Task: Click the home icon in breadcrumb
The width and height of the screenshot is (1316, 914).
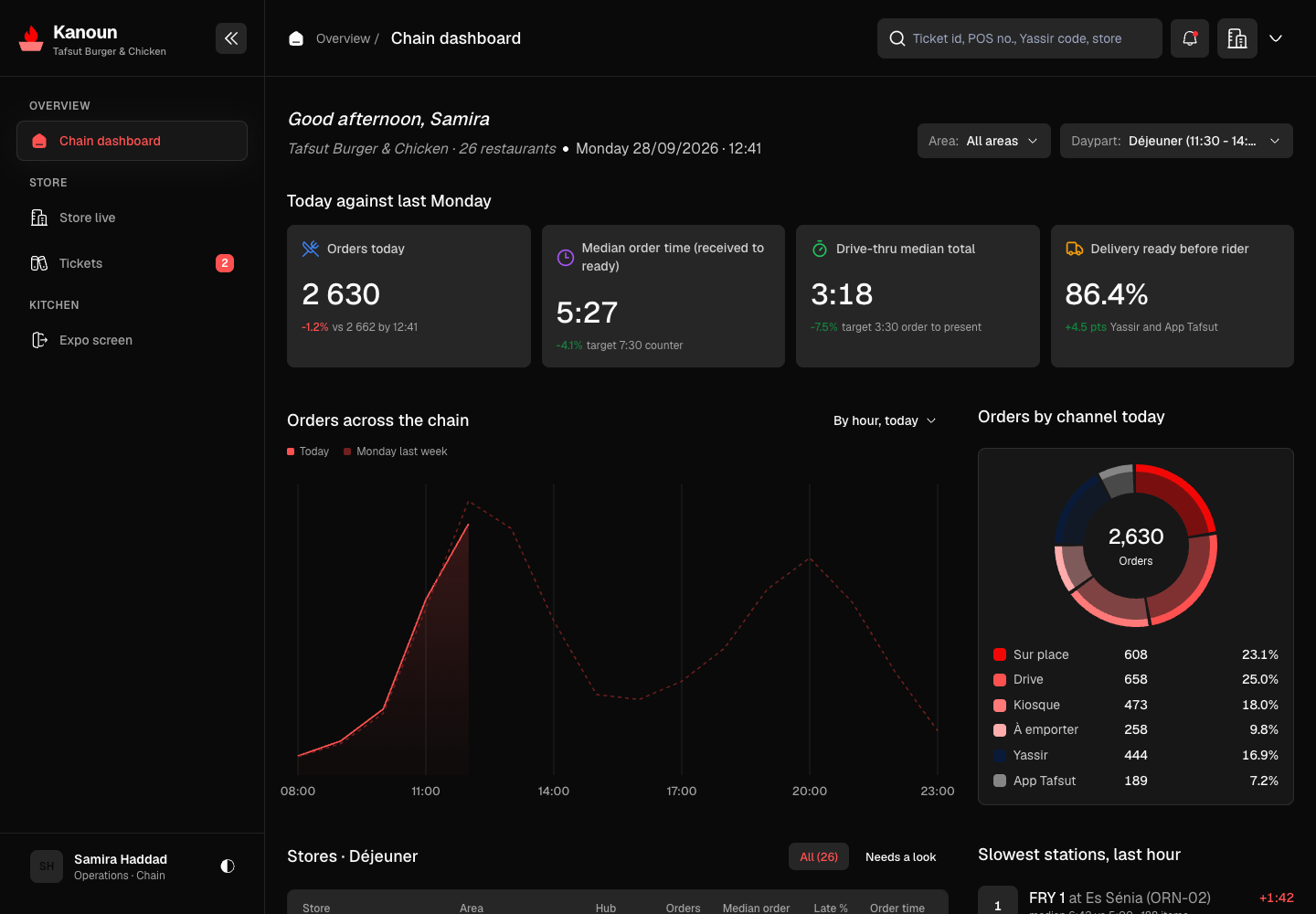Action: 296,38
